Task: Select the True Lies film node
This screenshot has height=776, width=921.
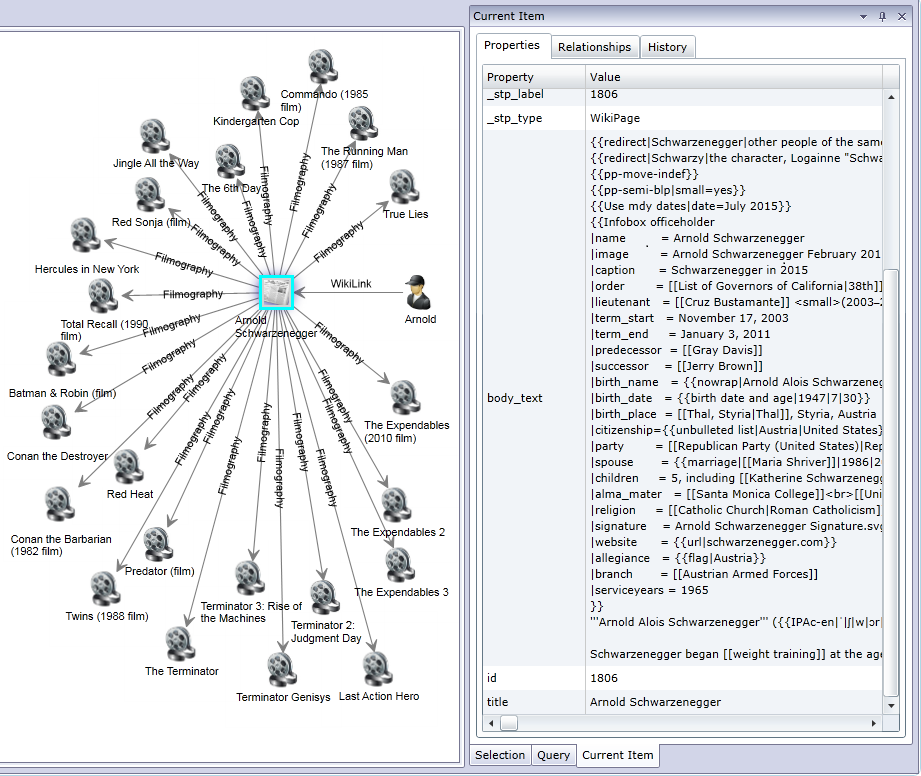Action: [x=404, y=187]
